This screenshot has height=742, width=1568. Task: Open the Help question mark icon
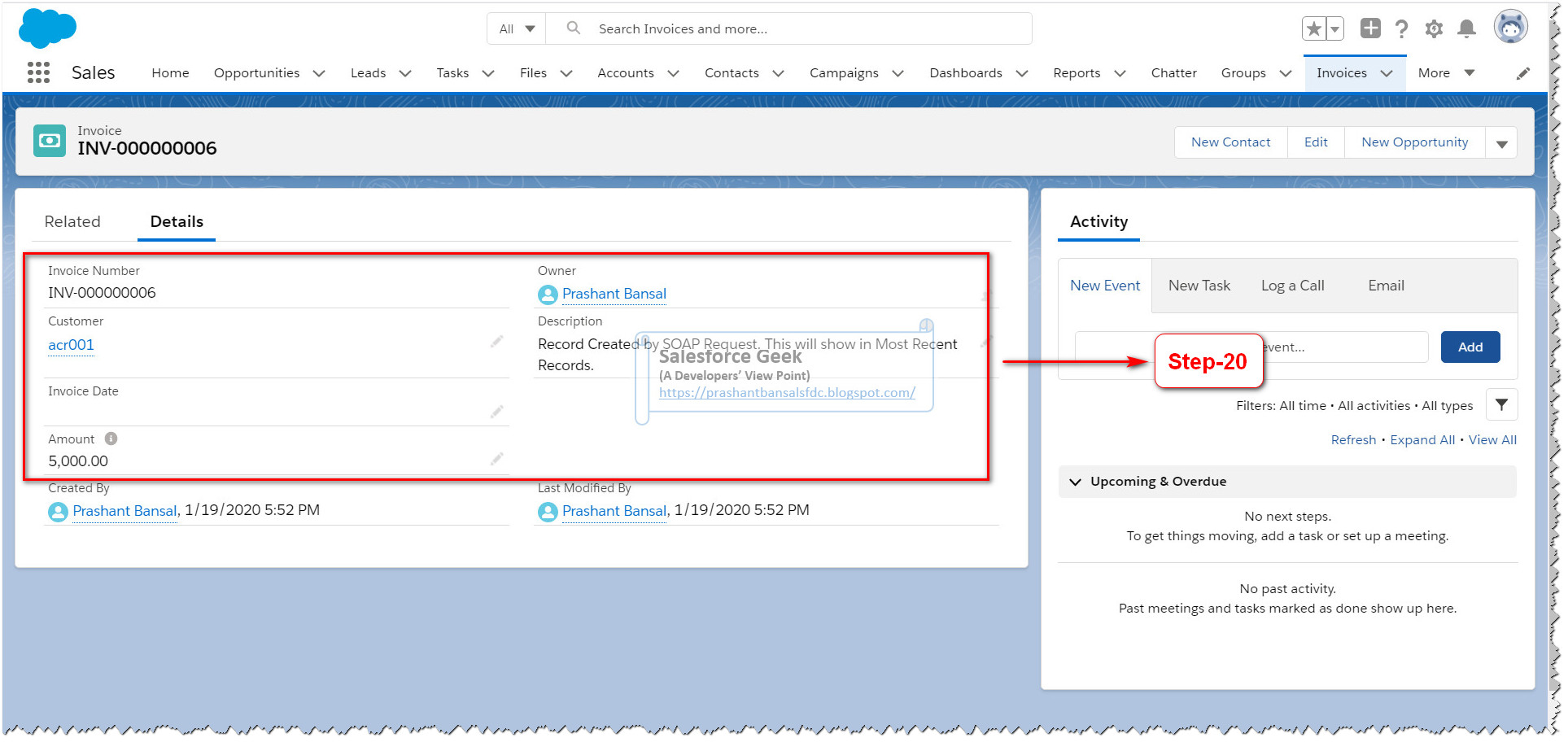[x=1401, y=29]
